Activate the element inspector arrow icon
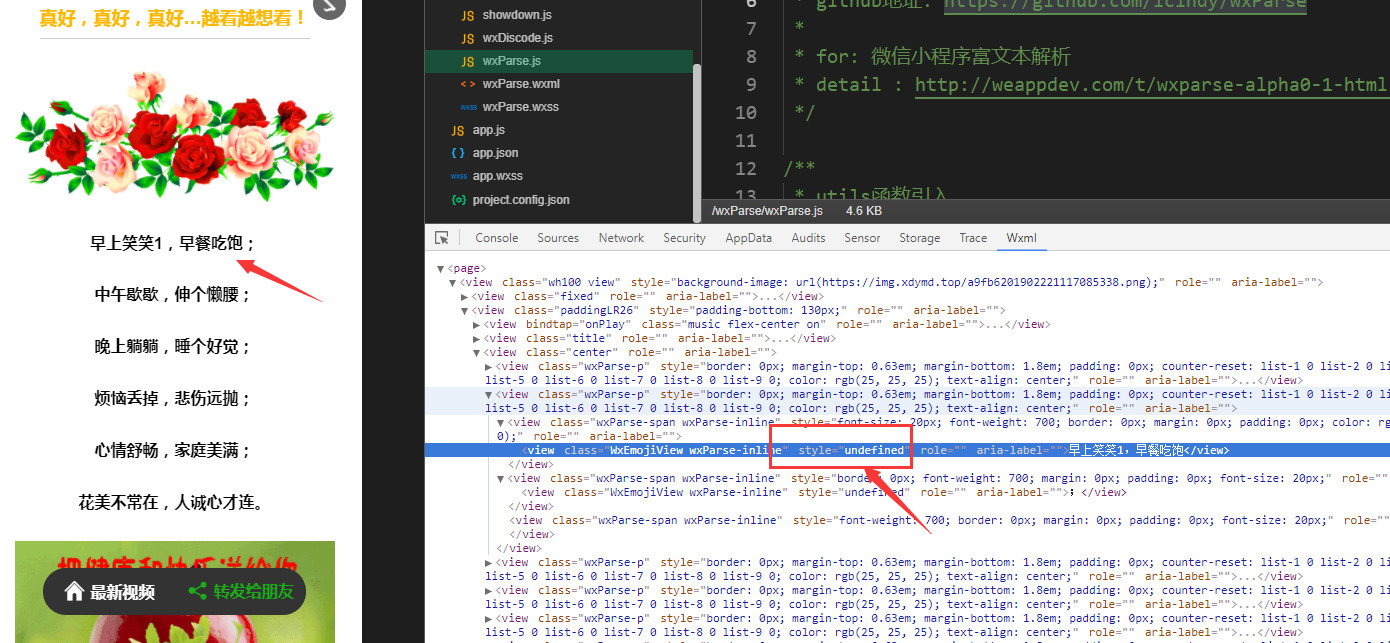 (x=442, y=238)
